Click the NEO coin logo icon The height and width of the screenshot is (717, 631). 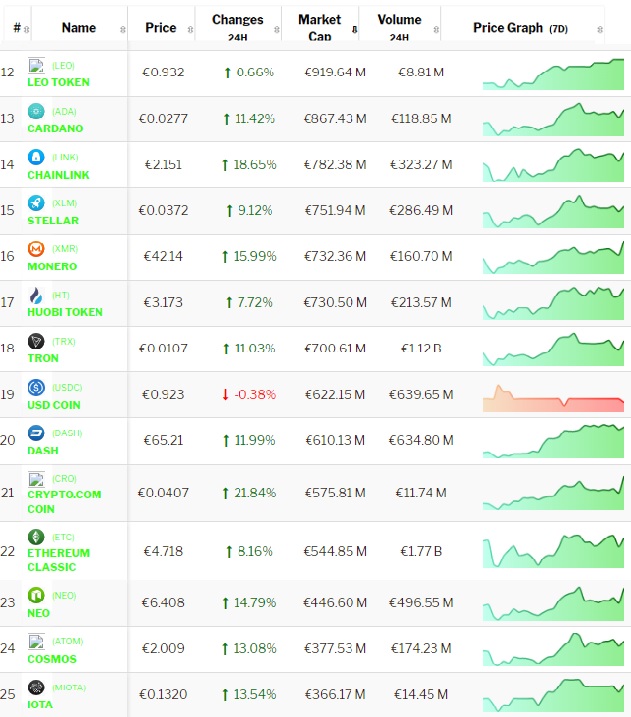[x=36, y=596]
